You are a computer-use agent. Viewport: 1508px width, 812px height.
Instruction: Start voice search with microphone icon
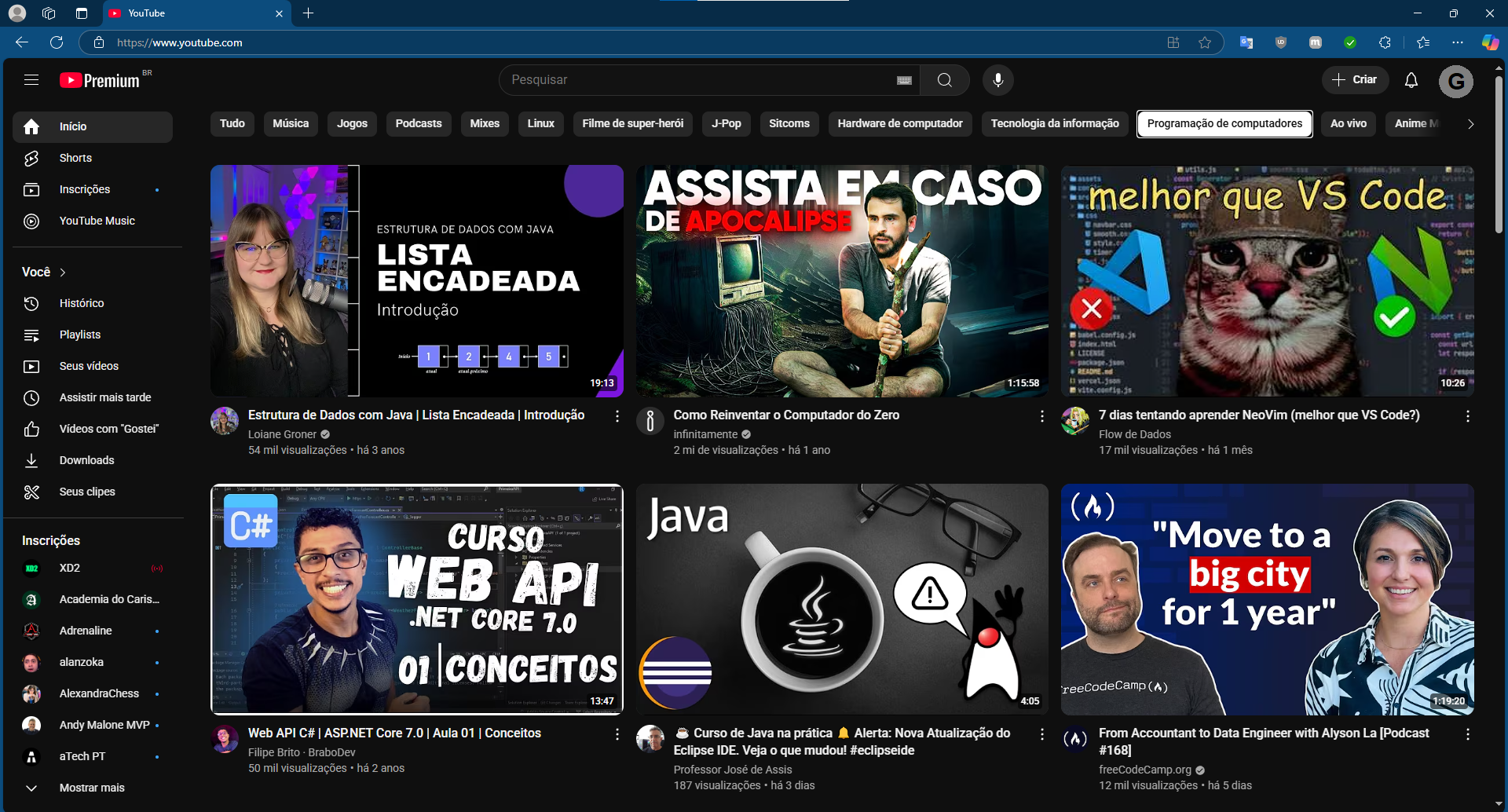[998, 80]
